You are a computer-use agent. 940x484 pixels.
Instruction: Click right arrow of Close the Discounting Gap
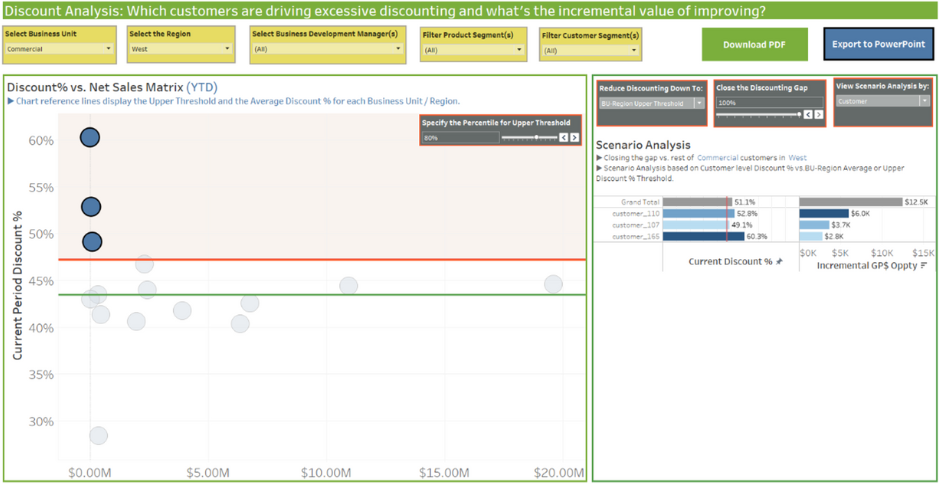coord(819,115)
